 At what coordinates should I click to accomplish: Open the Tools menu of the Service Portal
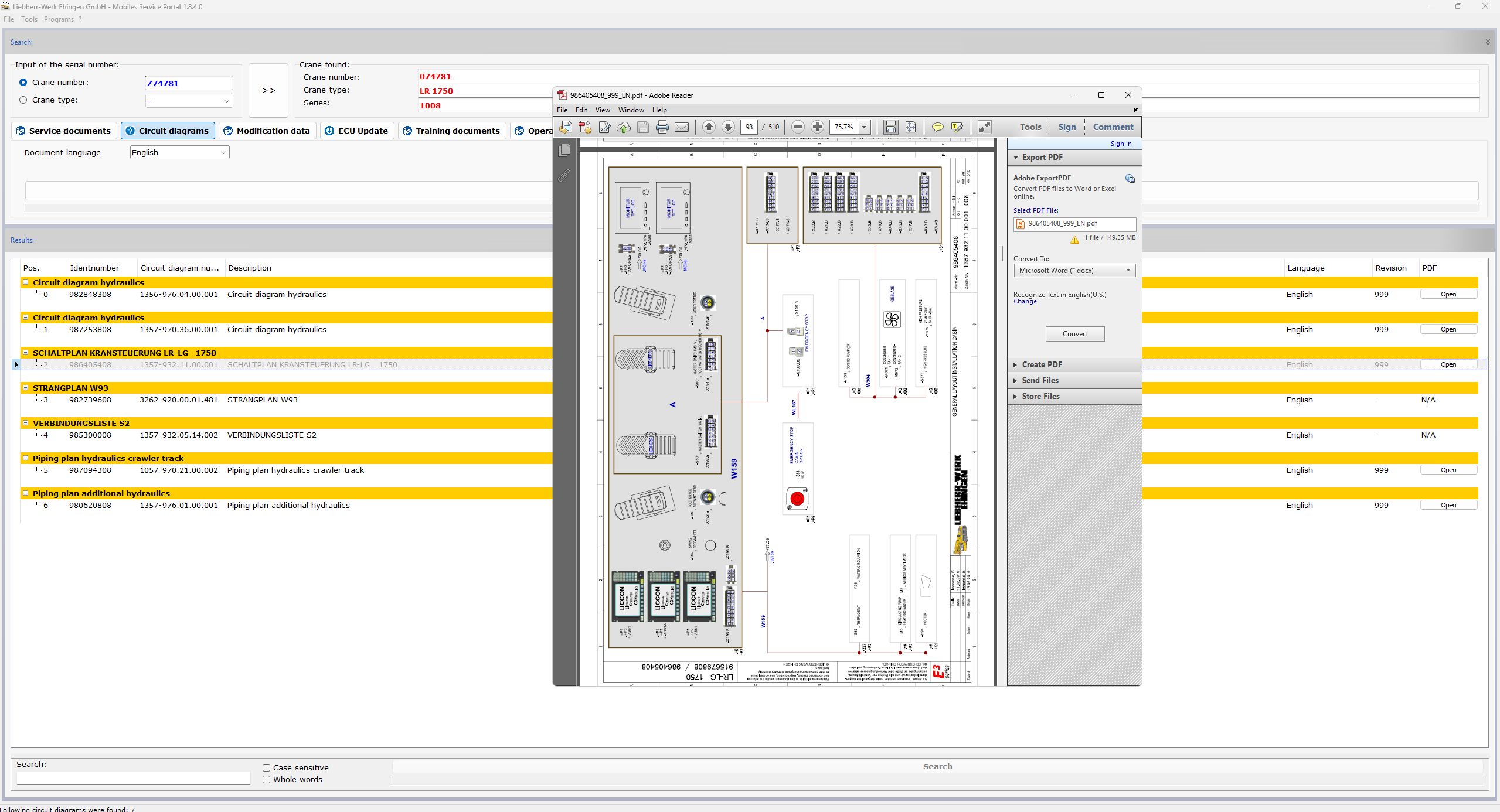(x=29, y=19)
